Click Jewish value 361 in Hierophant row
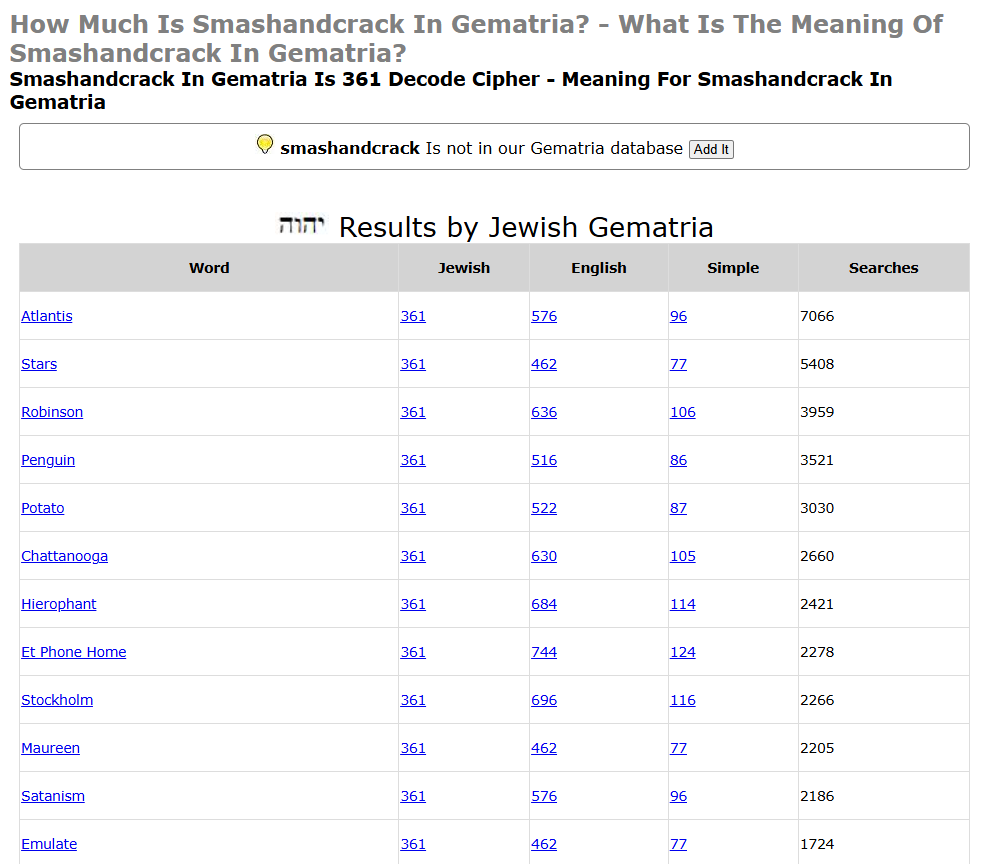This screenshot has height=864, width=995. (x=413, y=605)
